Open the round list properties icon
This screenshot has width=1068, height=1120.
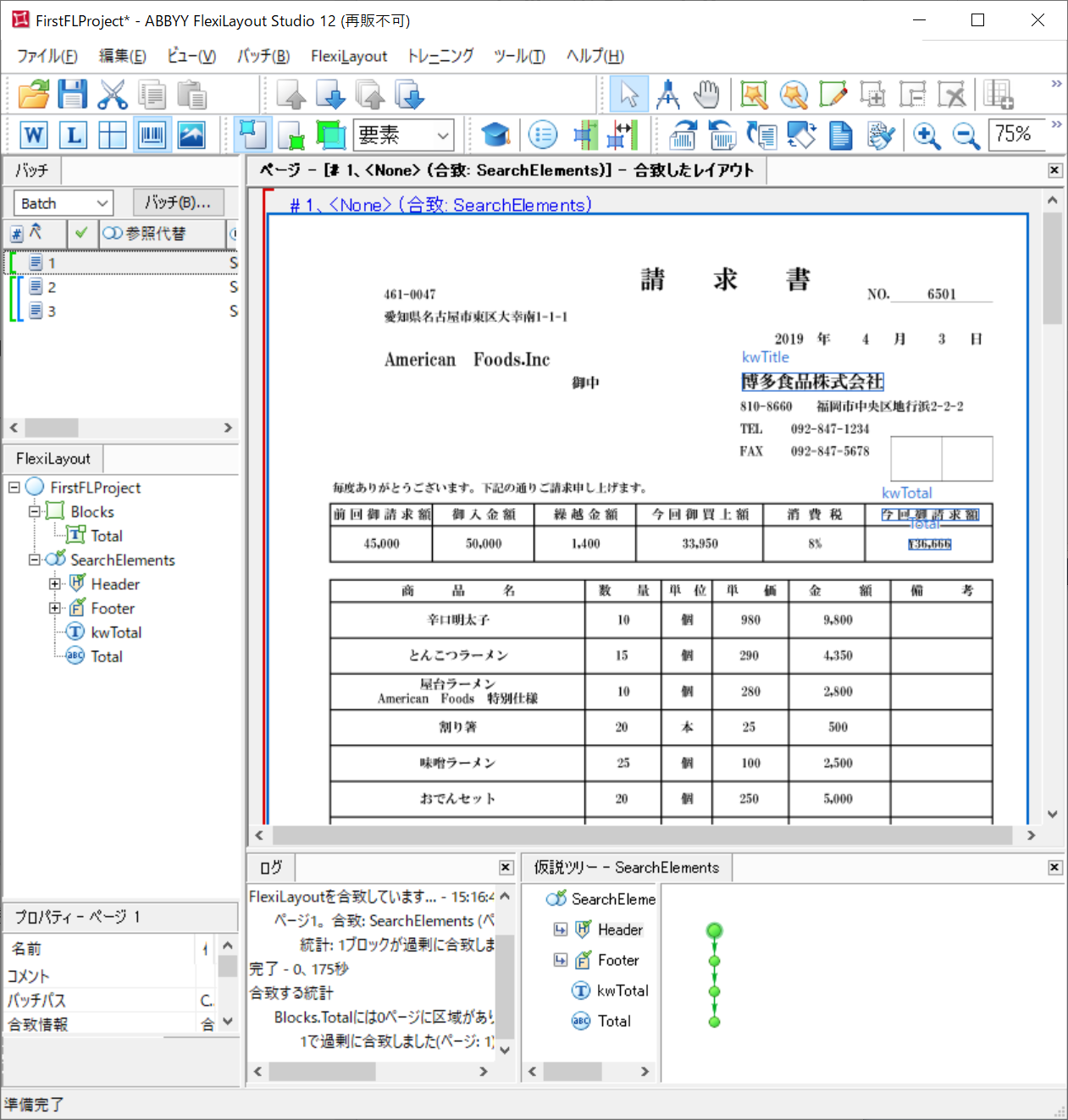click(x=543, y=135)
